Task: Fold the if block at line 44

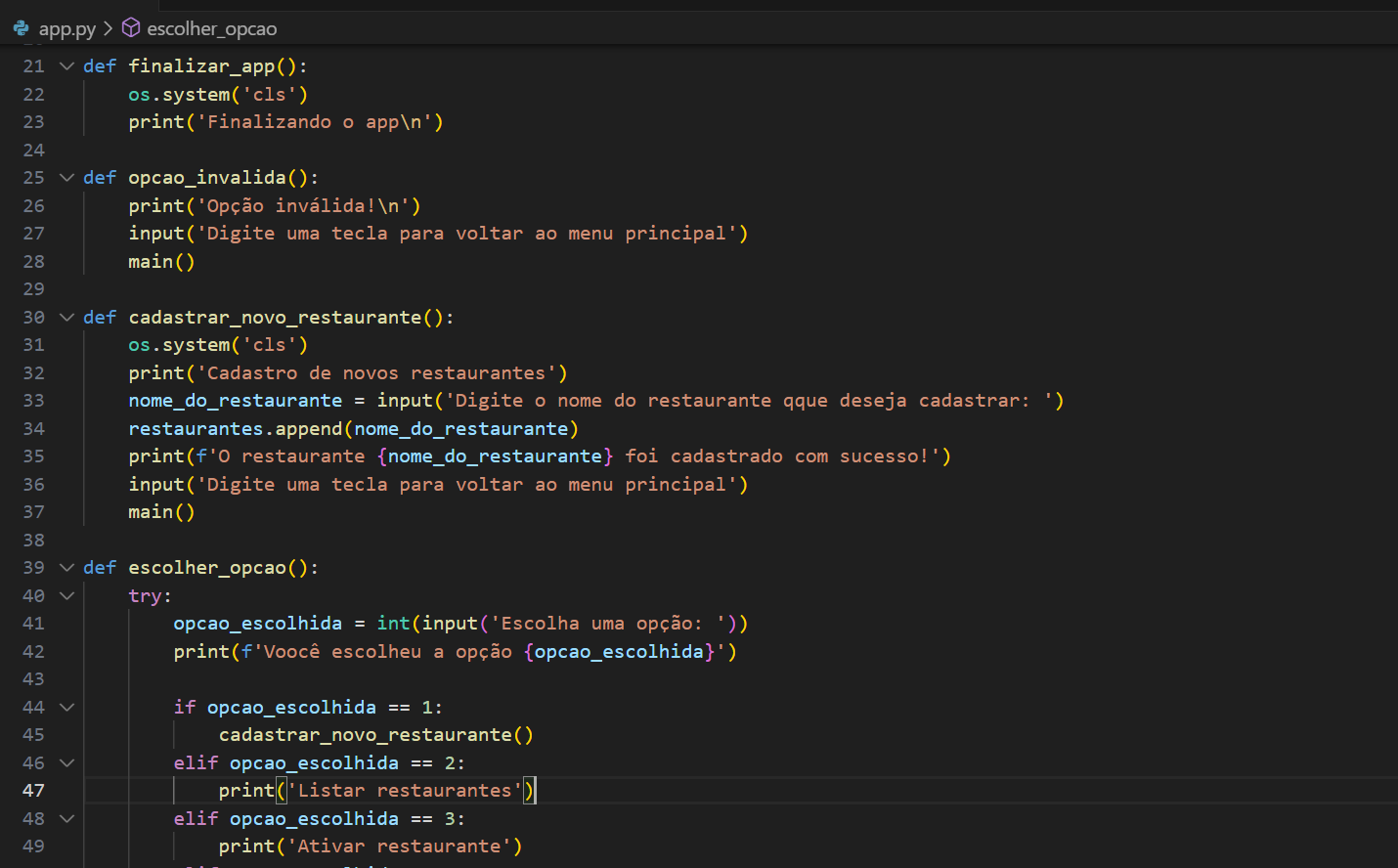Action: coord(66,707)
